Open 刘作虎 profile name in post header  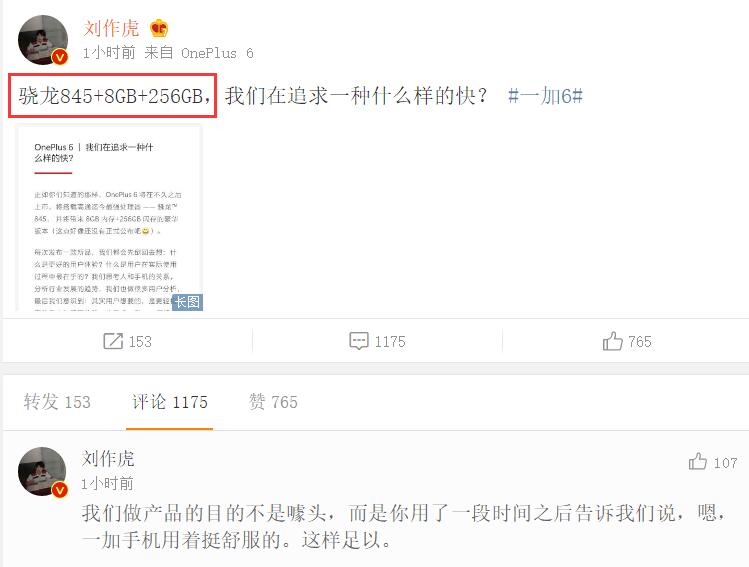click(x=111, y=28)
